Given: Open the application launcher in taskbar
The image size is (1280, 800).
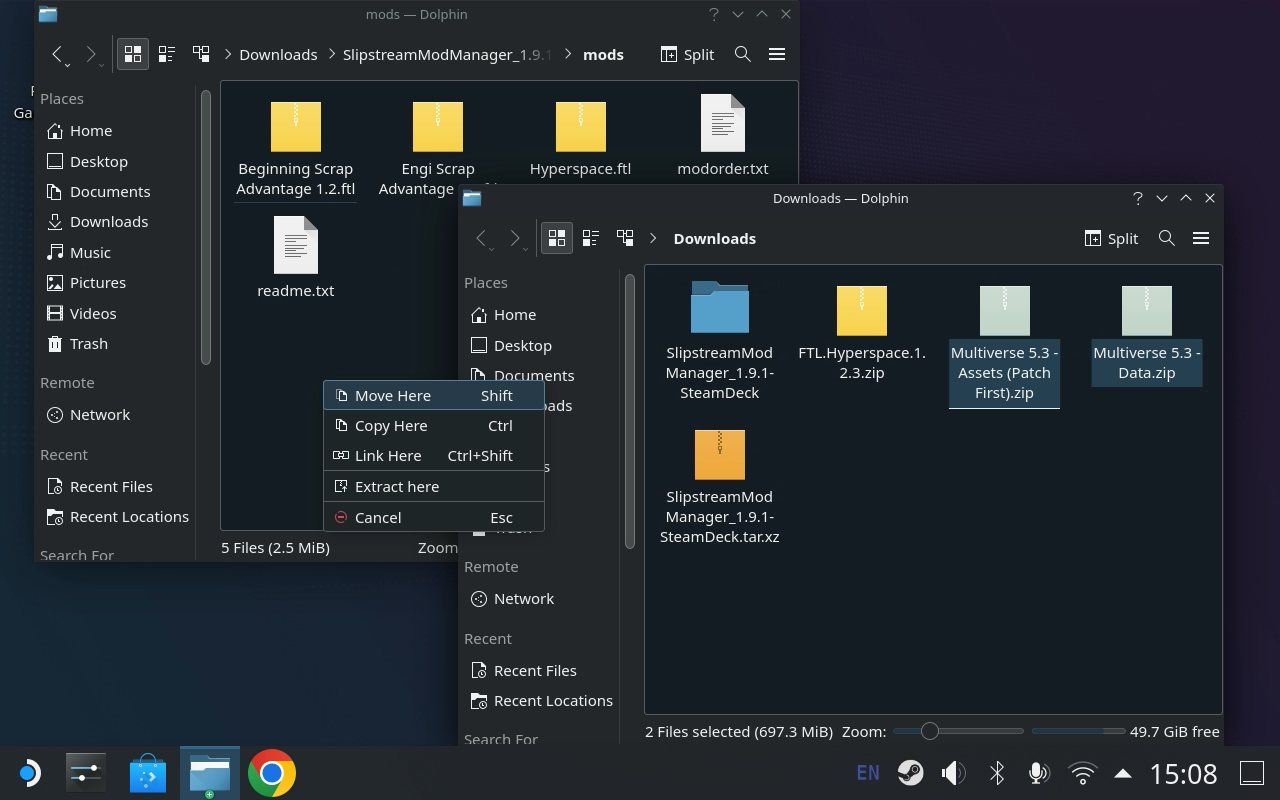Looking at the screenshot, I should 28,773.
